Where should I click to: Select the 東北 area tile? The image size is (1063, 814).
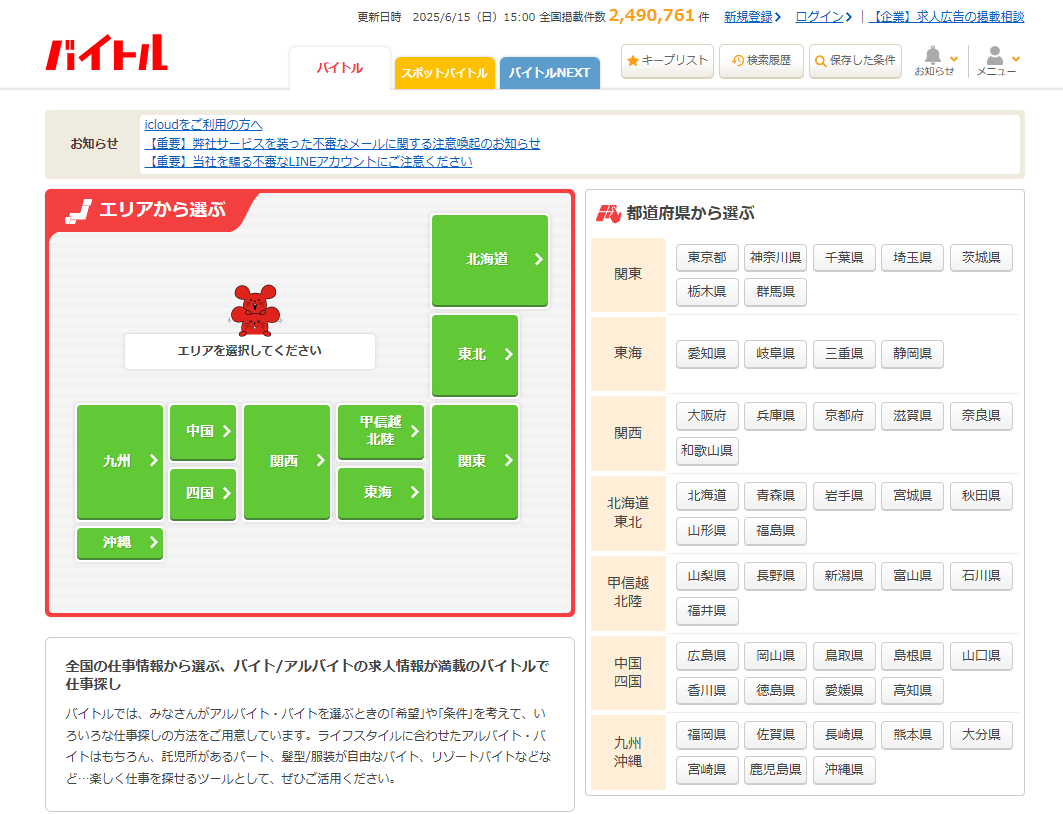475,354
